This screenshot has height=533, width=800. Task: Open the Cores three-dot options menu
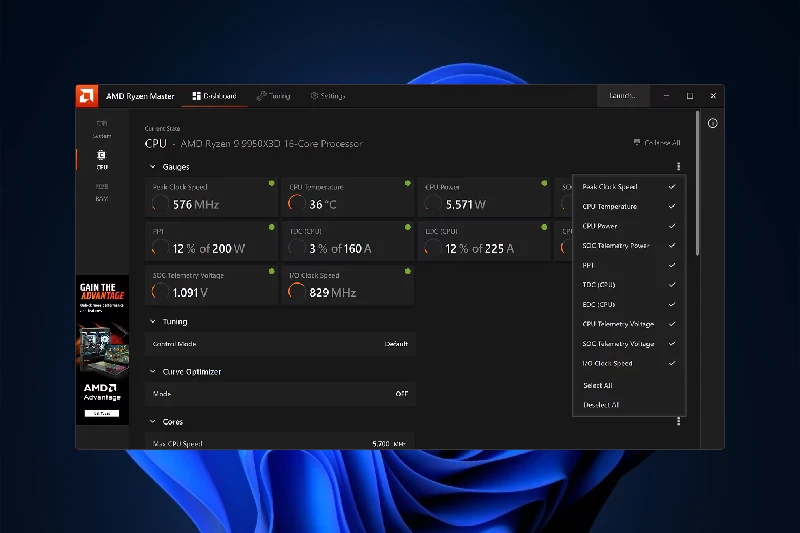coord(678,421)
